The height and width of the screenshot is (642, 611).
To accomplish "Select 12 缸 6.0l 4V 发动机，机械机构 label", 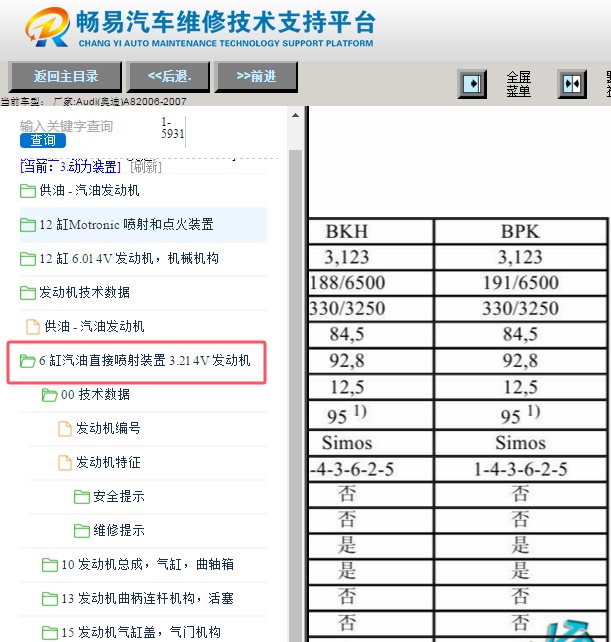I will [x=129, y=258].
